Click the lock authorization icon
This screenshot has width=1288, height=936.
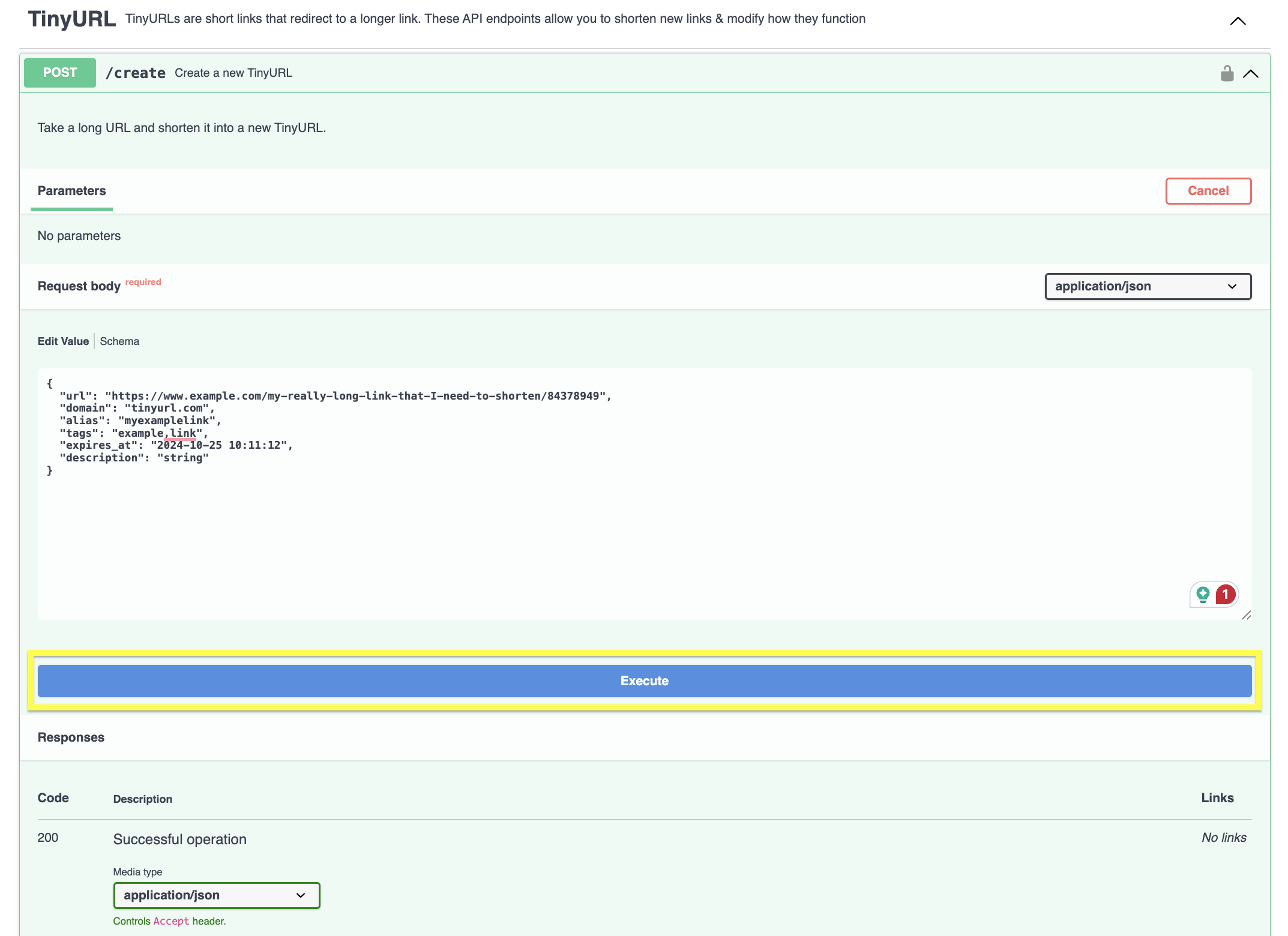click(x=1227, y=73)
